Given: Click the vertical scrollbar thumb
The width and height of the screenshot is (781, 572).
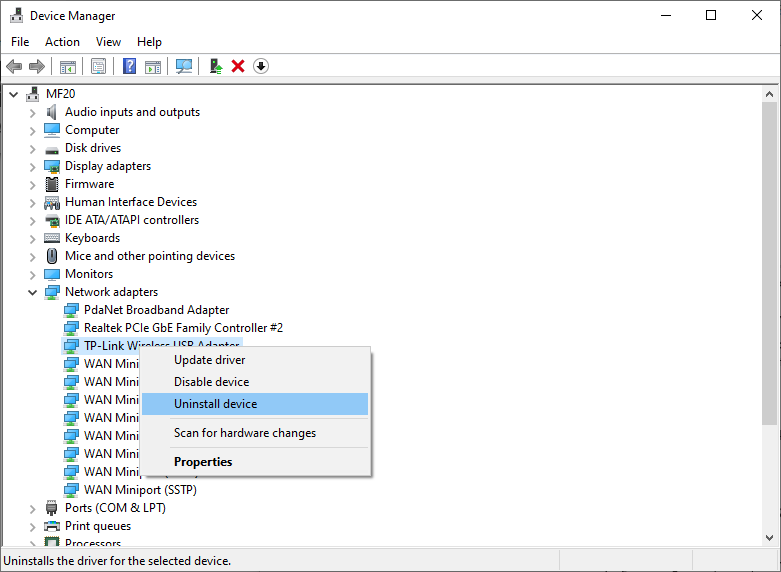Looking at the screenshot, I should (769, 263).
